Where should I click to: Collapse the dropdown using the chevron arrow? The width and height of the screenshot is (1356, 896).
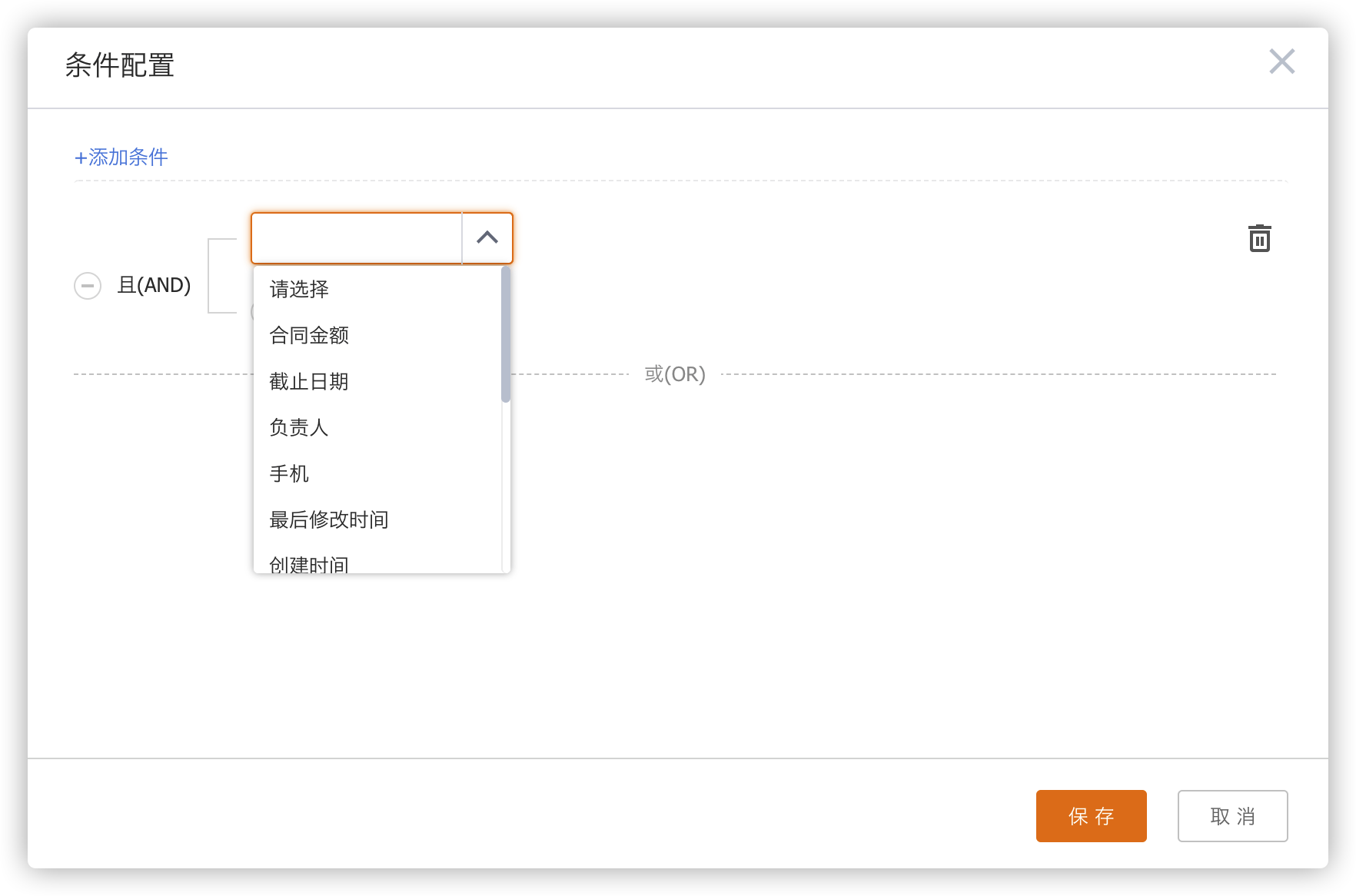[487, 238]
